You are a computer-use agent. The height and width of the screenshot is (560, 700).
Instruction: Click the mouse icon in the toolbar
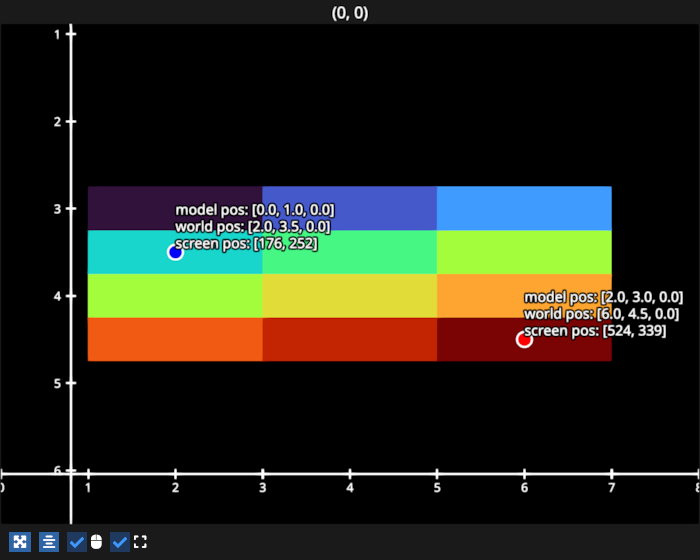(x=96, y=542)
